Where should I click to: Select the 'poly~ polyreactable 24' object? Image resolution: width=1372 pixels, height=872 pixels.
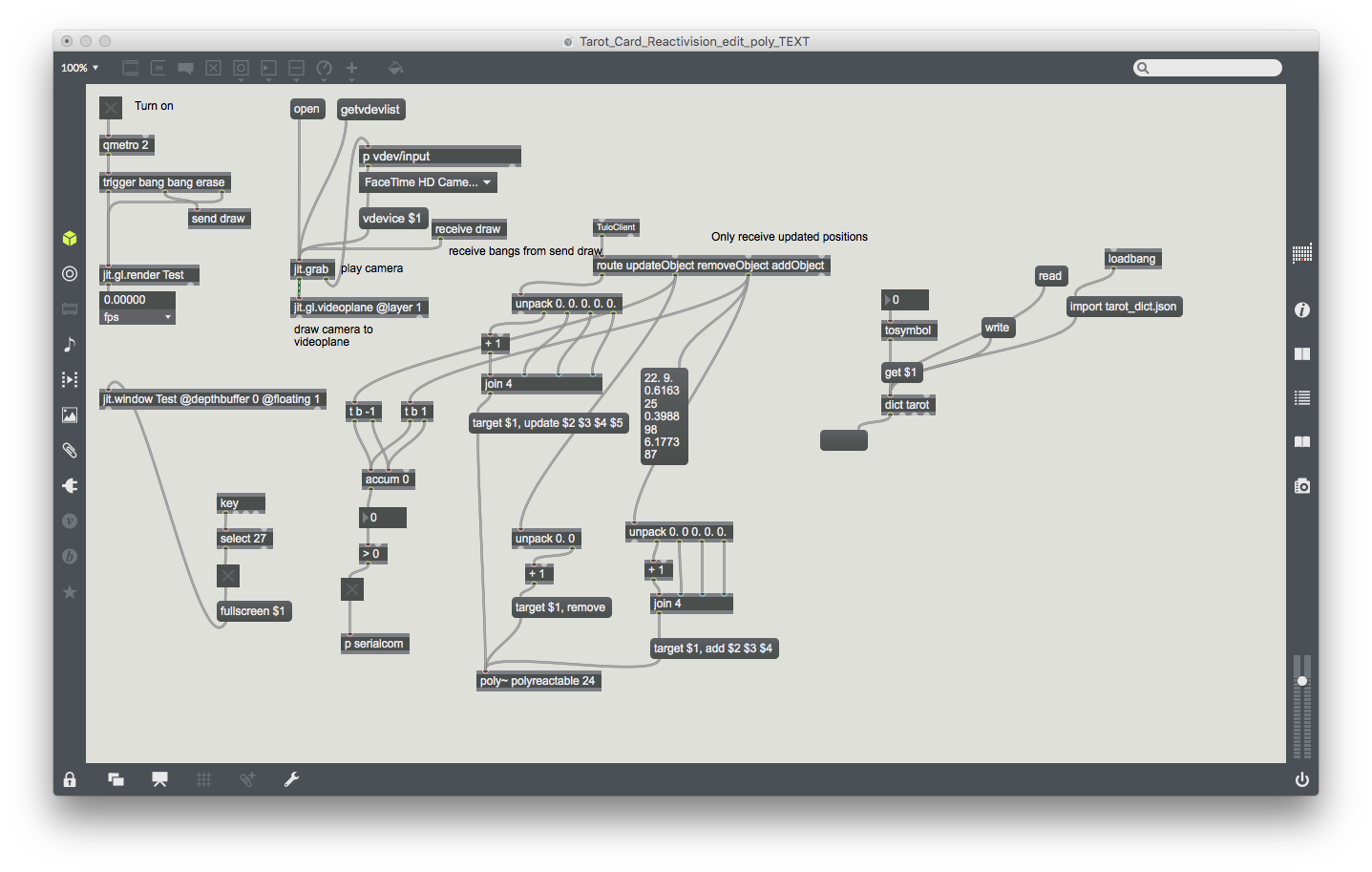pyautogui.click(x=538, y=681)
